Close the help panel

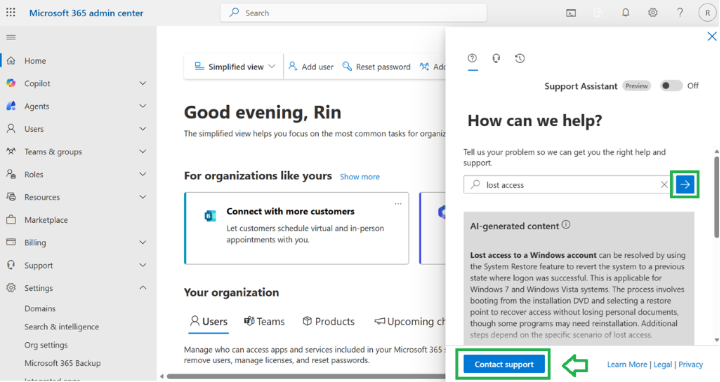click(x=712, y=36)
